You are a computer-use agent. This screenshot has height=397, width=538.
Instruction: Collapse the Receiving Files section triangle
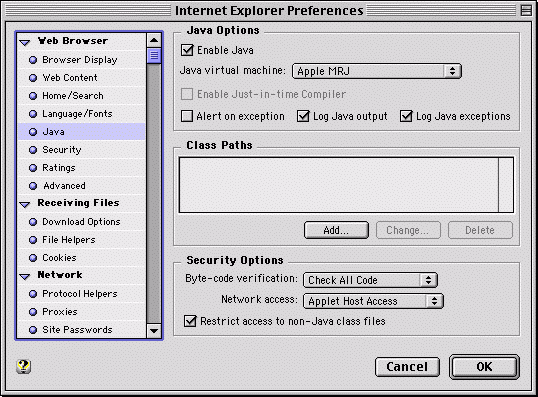[25, 205]
